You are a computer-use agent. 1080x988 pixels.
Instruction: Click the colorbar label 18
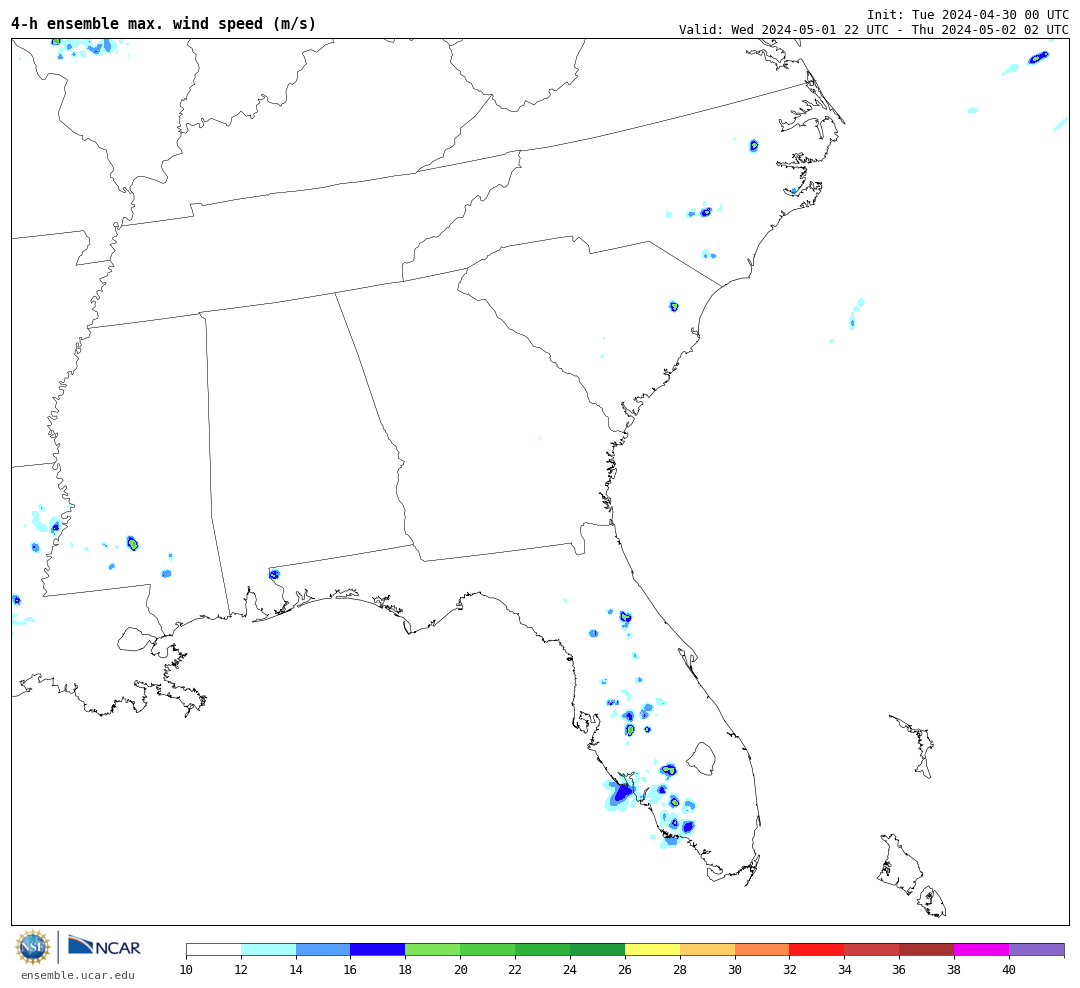coord(405,970)
